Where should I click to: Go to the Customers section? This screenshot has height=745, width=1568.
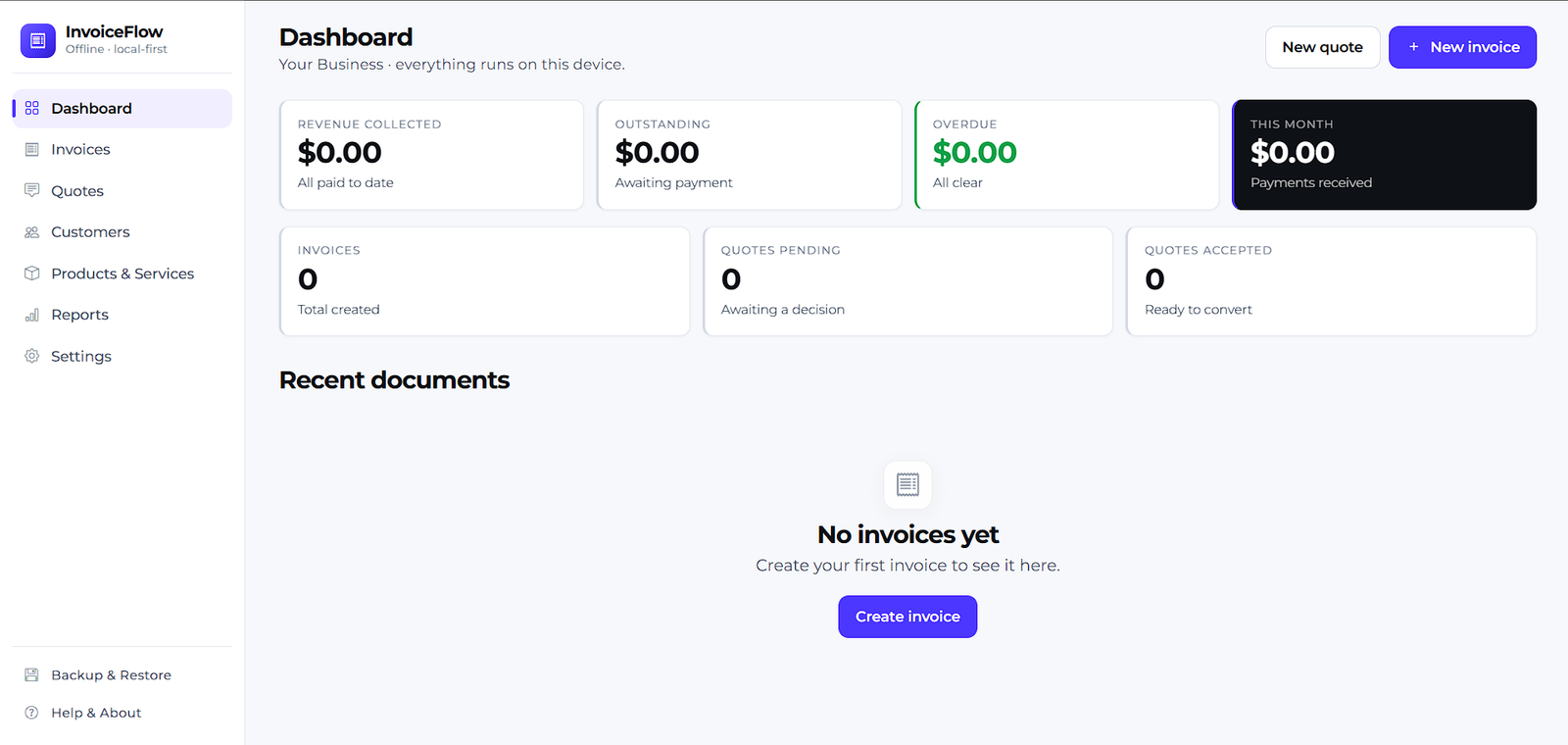122,232
